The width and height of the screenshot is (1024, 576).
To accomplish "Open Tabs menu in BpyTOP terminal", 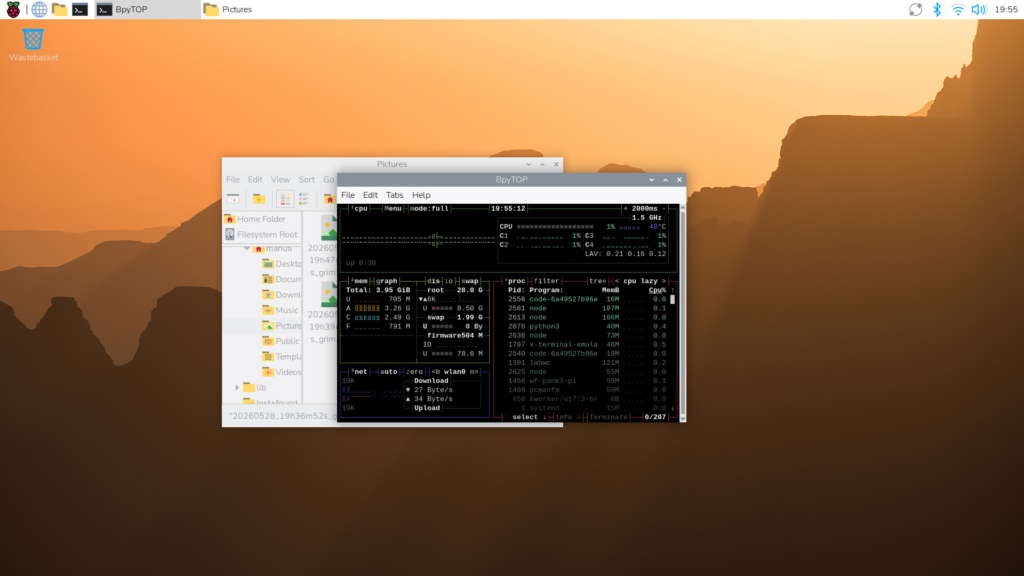I will pyautogui.click(x=394, y=195).
